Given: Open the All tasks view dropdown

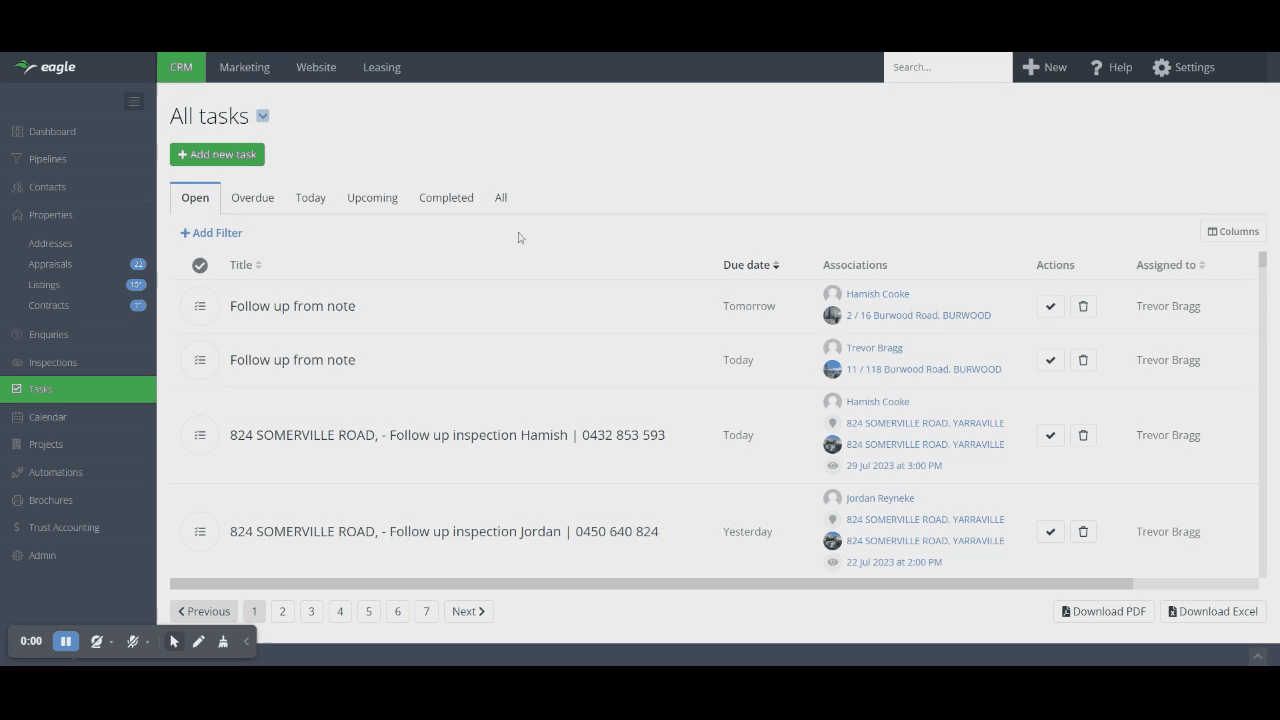Looking at the screenshot, I should 263,116.
